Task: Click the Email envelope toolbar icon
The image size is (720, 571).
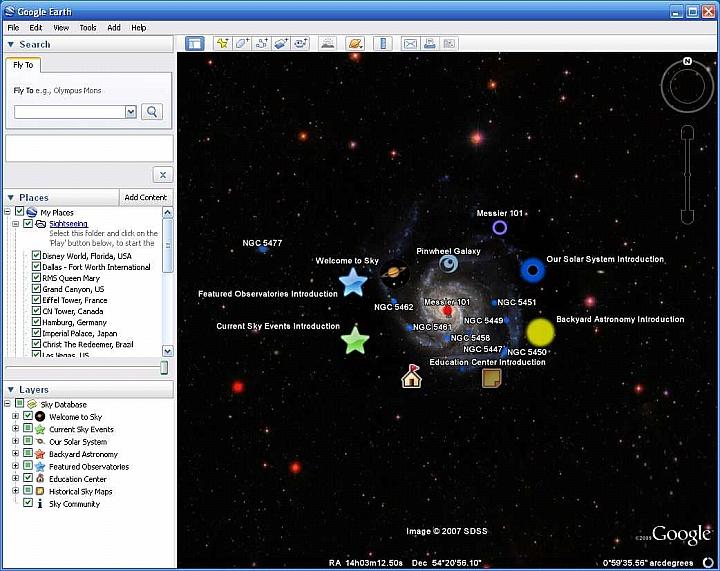Action: 410,44
